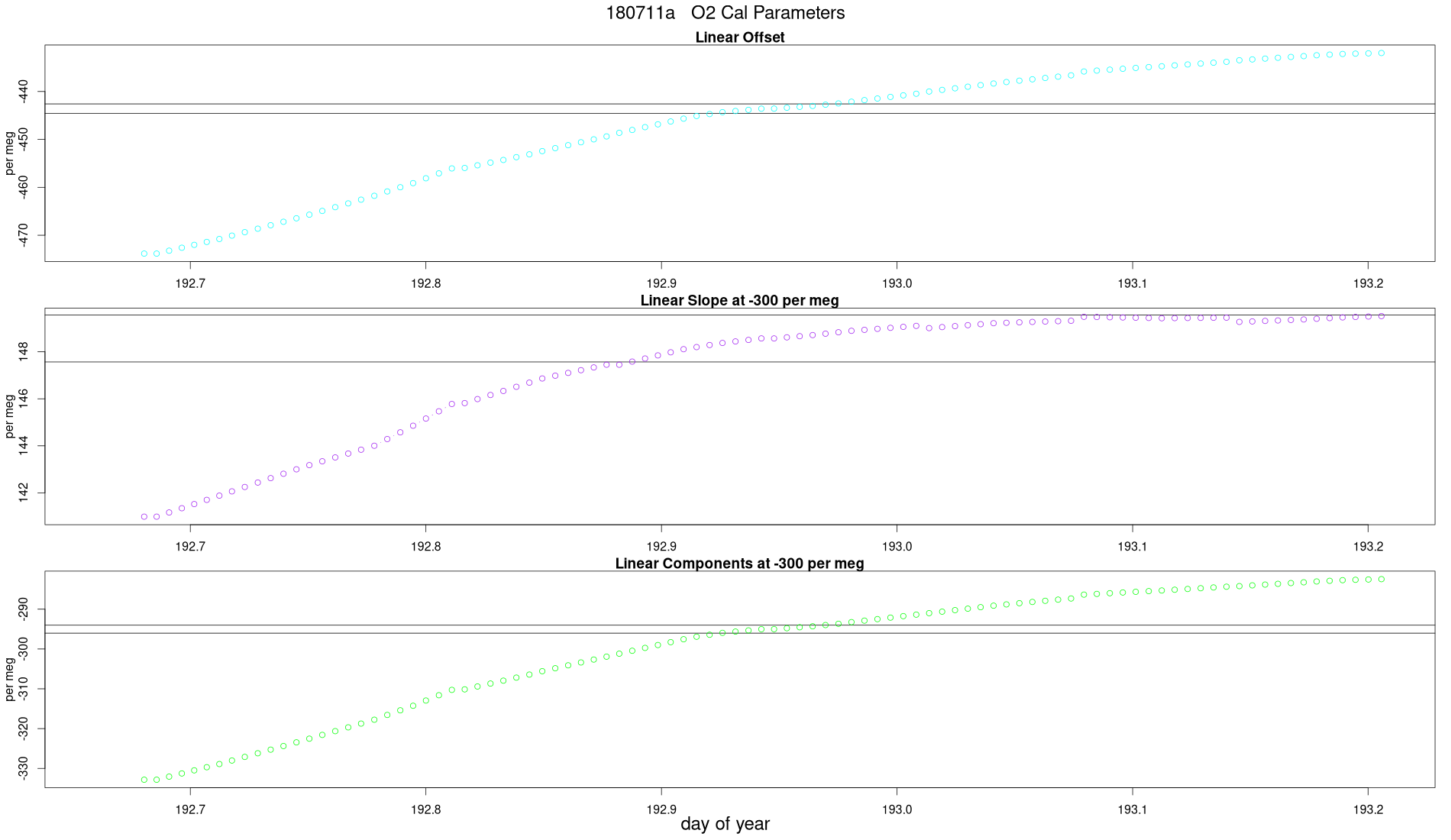Click the last green point in Linear Components
Viewport: 1451px width, 840px height.
1382,580
